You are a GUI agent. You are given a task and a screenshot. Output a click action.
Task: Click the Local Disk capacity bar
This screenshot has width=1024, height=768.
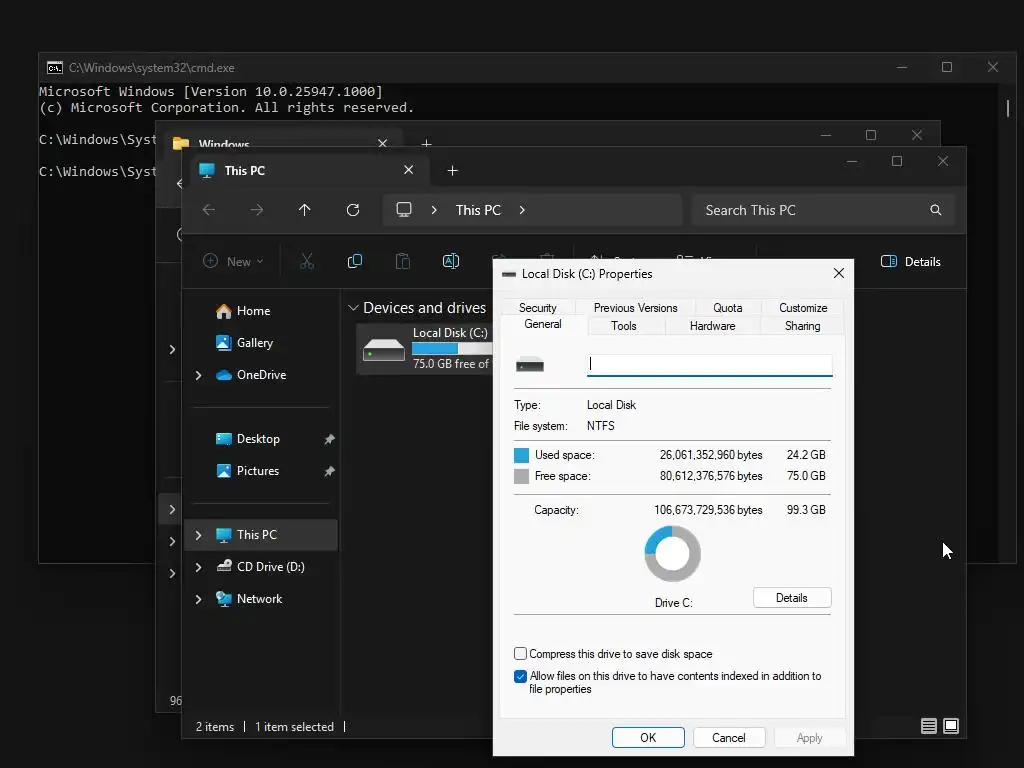452,349
